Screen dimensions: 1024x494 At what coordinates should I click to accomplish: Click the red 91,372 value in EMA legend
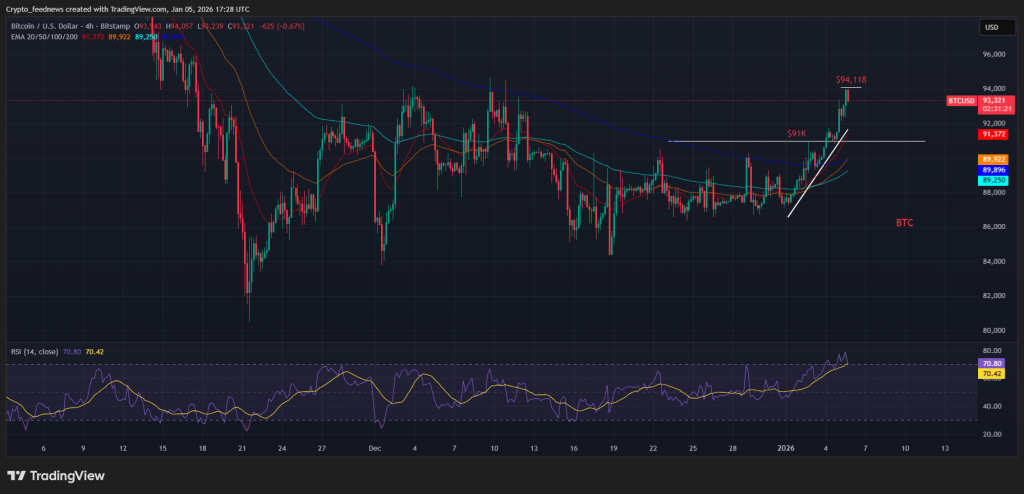[x=94, y=37]
